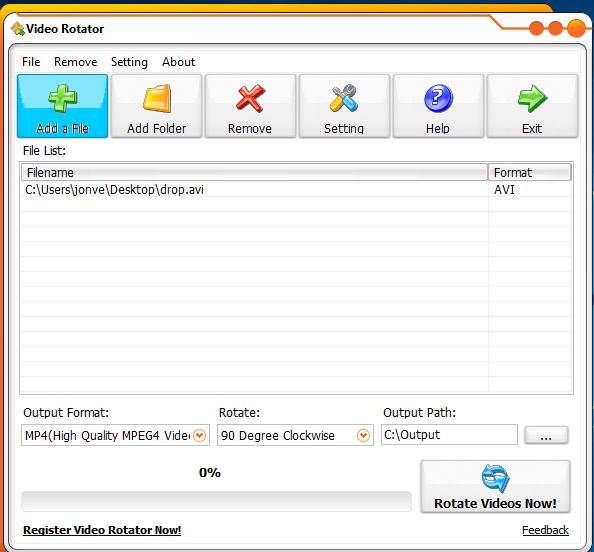
Task: Open the Feedback link
Action: [545, 530]
